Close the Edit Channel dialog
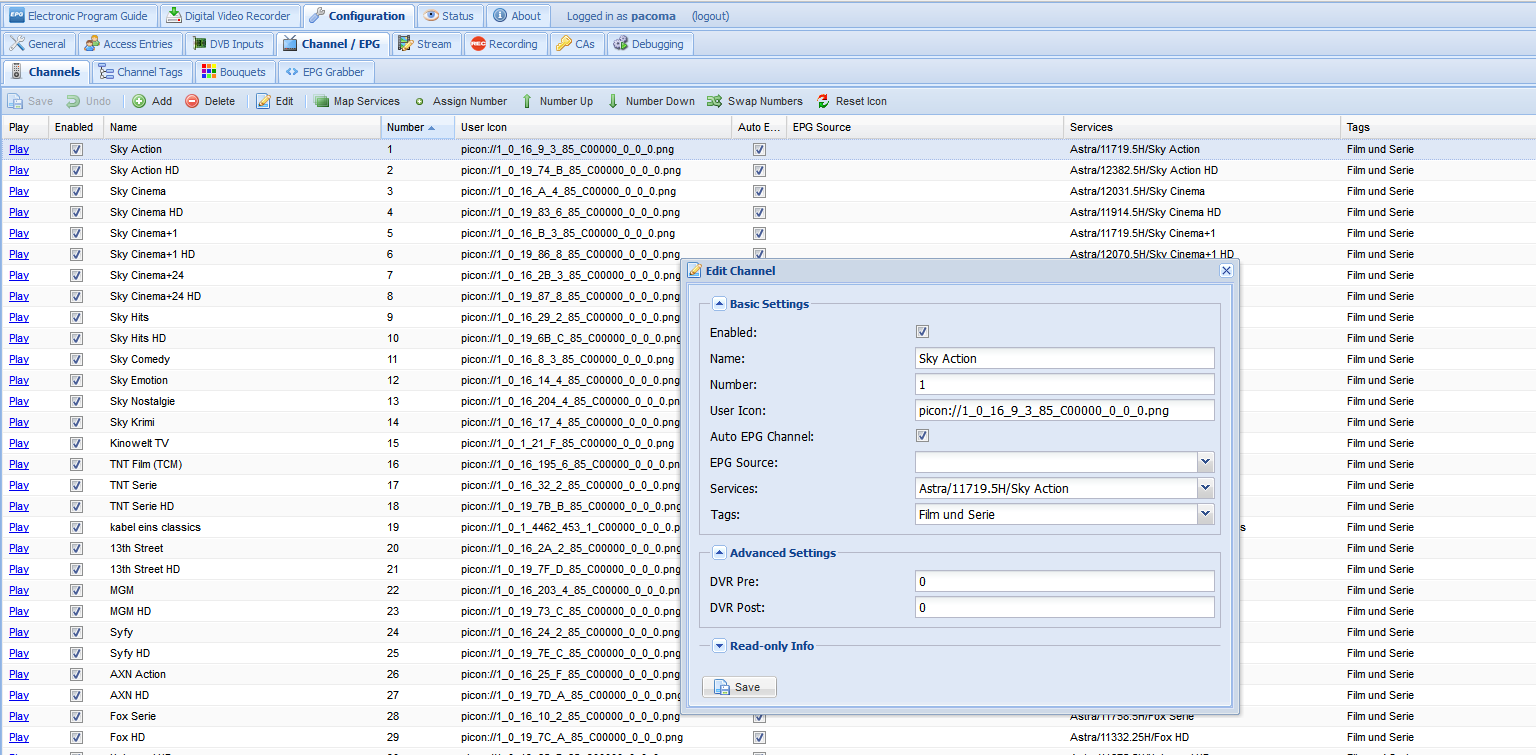The width and height of the screenshot is (1536, 755). pyautogui.click(x=1226, y=271)
